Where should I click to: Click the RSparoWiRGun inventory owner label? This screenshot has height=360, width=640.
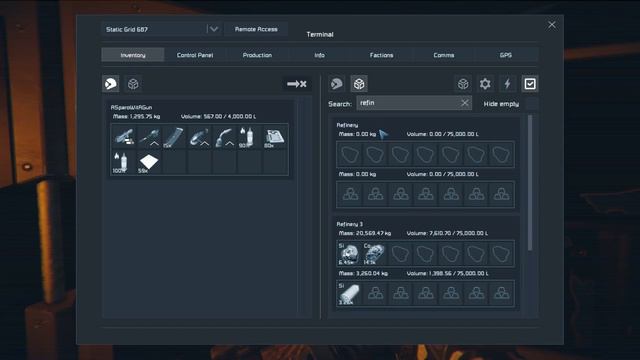click(131, 107)
